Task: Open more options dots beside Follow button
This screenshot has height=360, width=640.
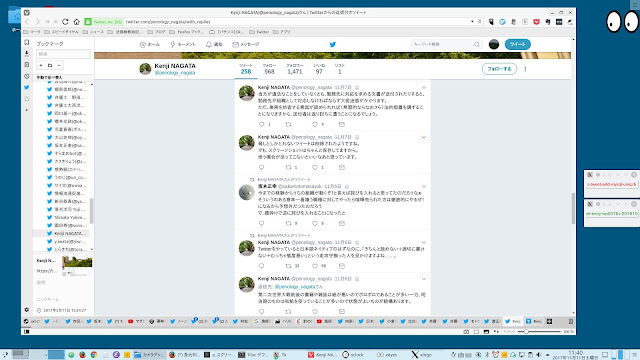Action: pos(525,69)
